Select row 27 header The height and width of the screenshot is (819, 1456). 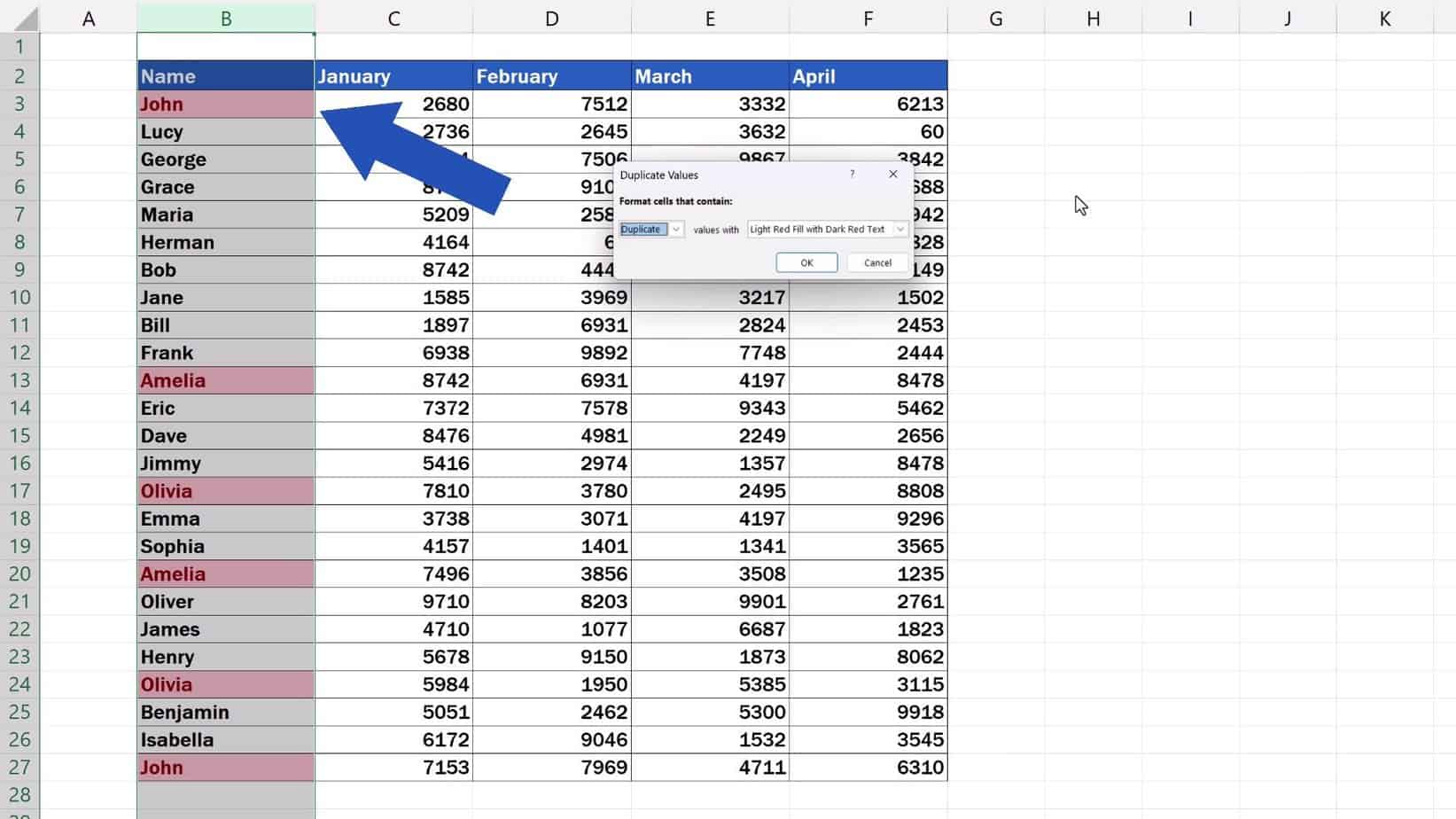point(19,768)
